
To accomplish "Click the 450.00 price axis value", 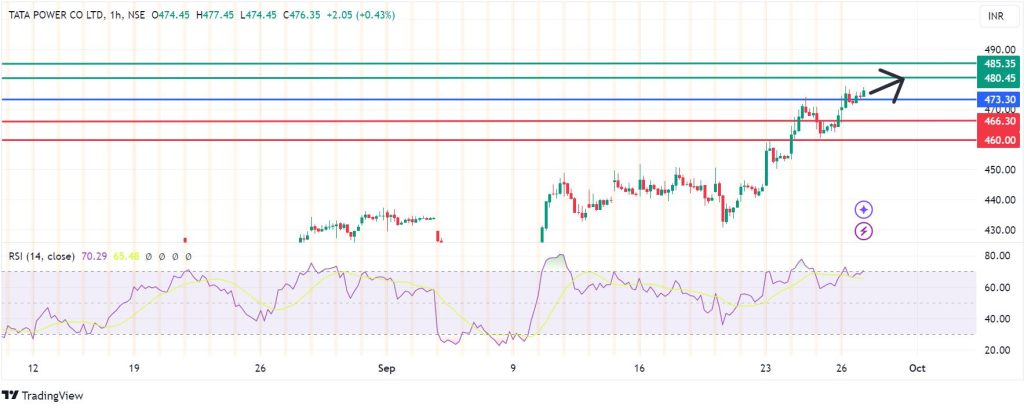I will 999,170.
